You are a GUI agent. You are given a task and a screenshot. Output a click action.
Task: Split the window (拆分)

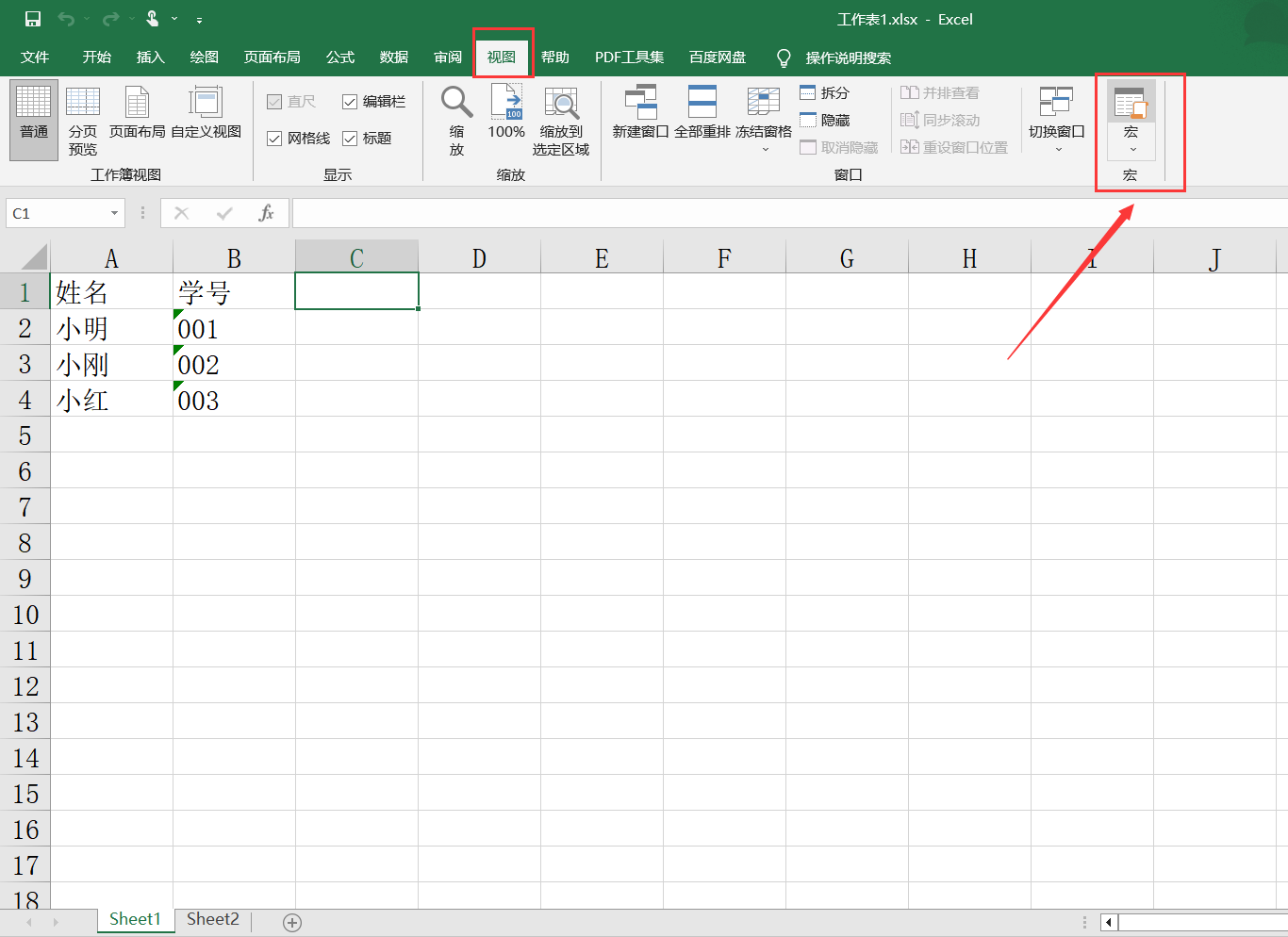(x=825, y=92)
